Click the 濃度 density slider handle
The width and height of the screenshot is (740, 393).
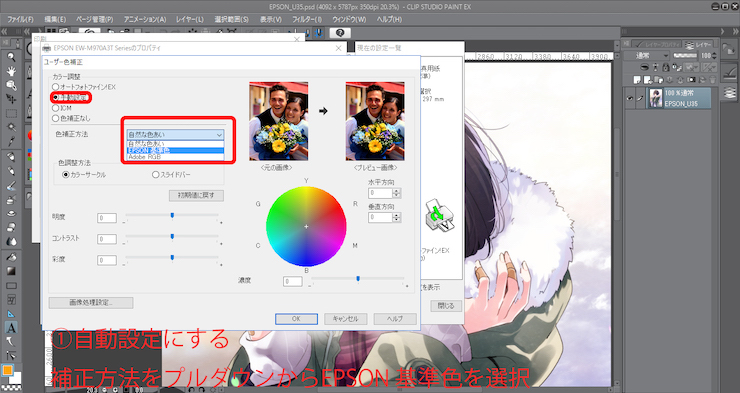pyautogui.click(x=358, y=279)
